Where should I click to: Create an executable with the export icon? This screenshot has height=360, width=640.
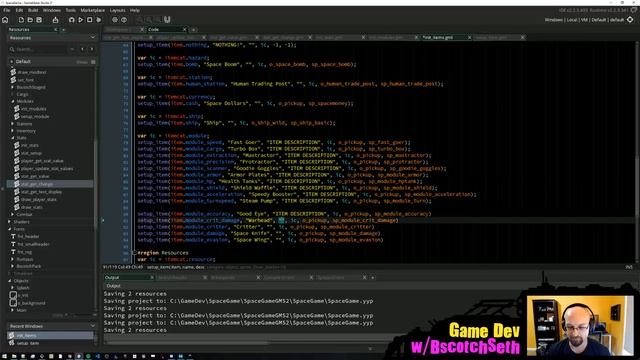tap(56, 20)
